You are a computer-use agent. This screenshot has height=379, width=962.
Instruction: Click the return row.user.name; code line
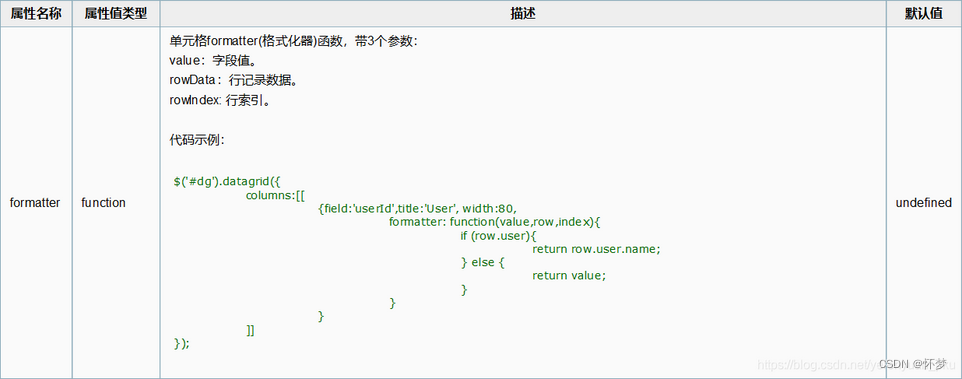click(596, 249)
